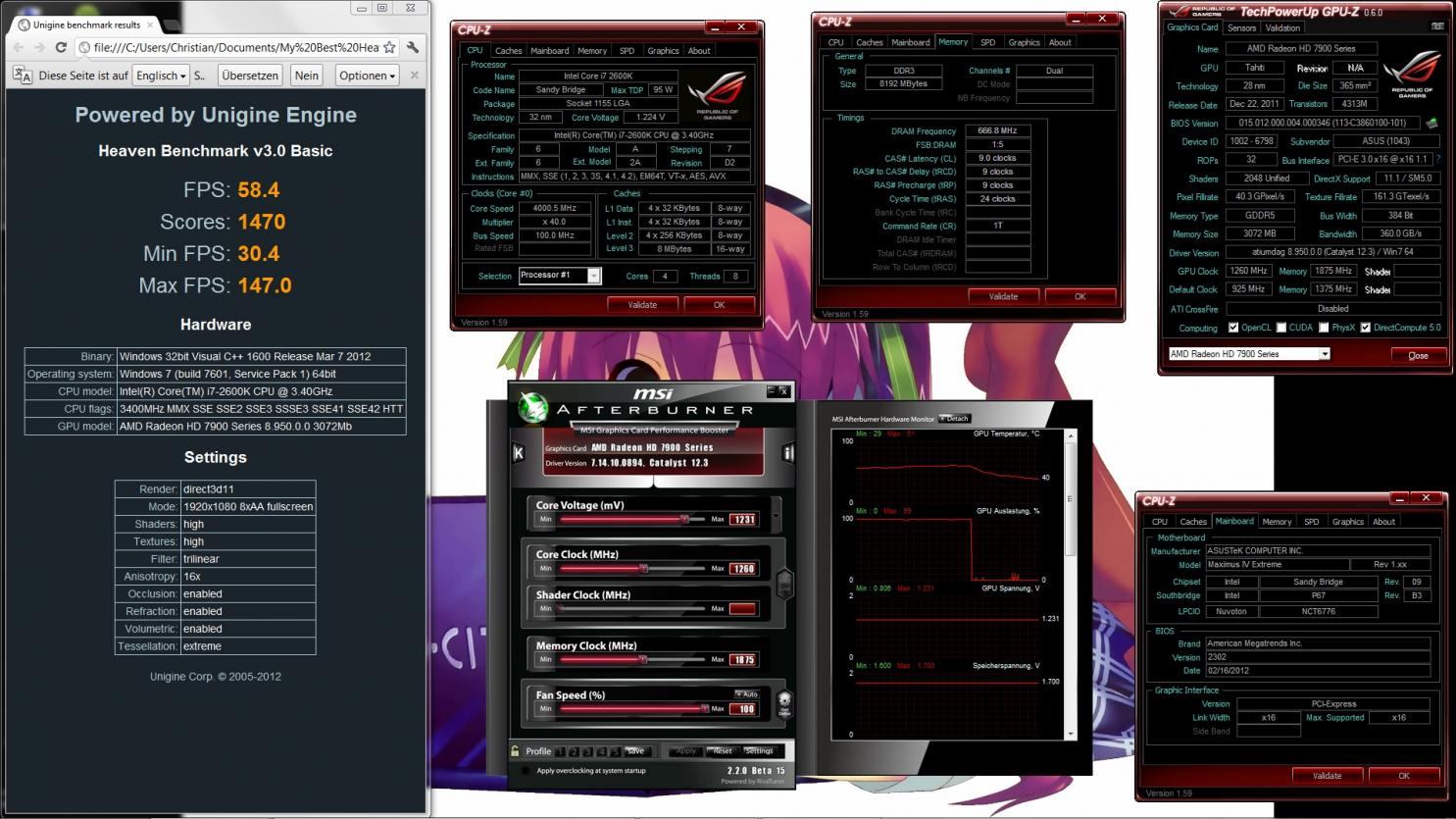Go forward in Chrome browser
Viewport: 1456px width, 819px height.
pos(39,47)
